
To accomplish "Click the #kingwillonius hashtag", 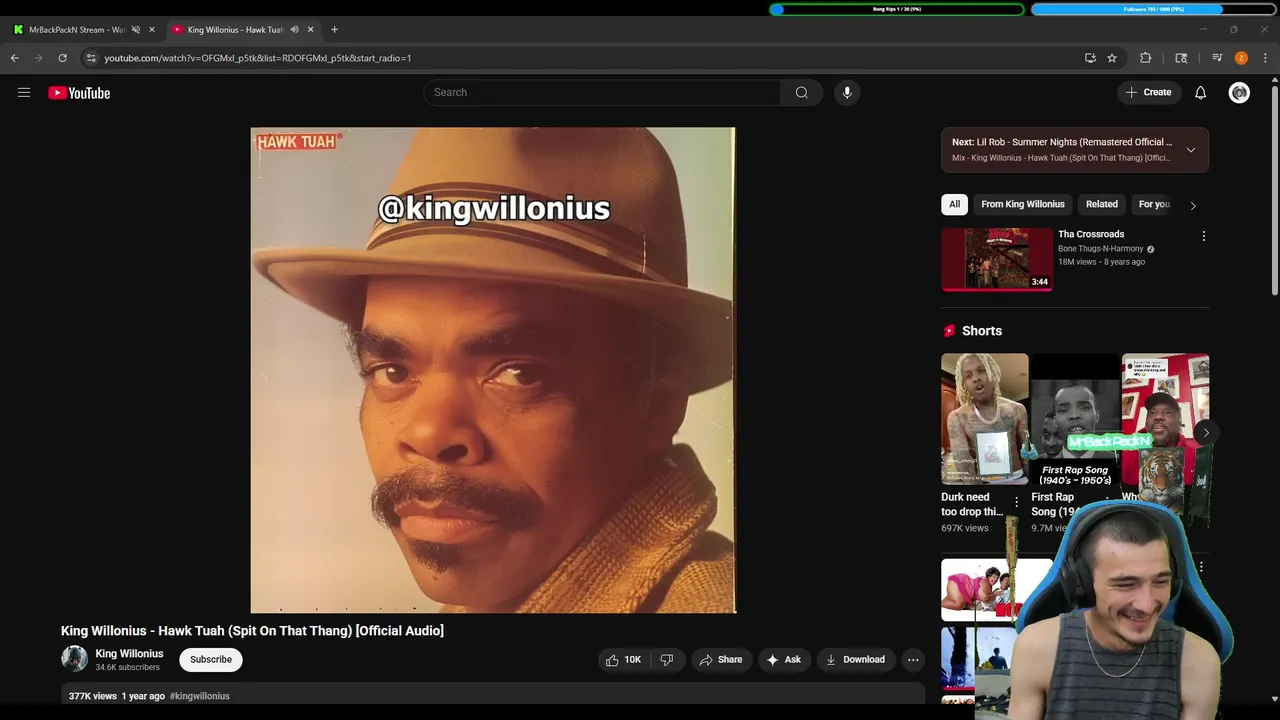I will point(200,696).
